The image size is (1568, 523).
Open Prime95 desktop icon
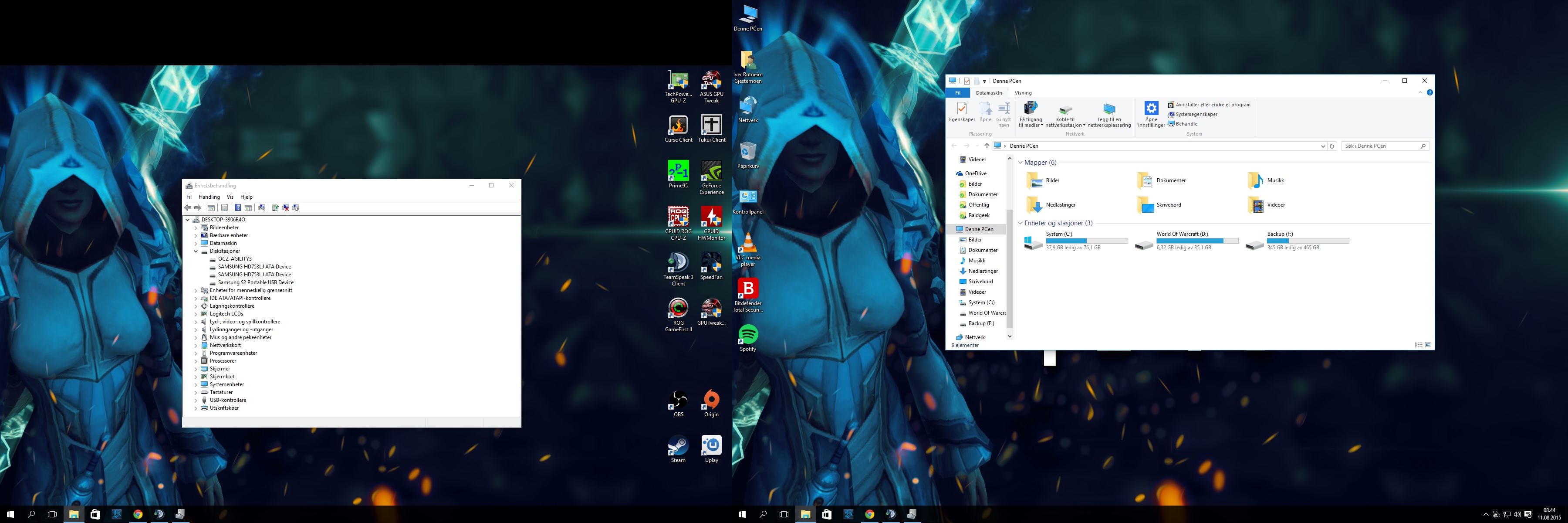[x=678, y=174]
